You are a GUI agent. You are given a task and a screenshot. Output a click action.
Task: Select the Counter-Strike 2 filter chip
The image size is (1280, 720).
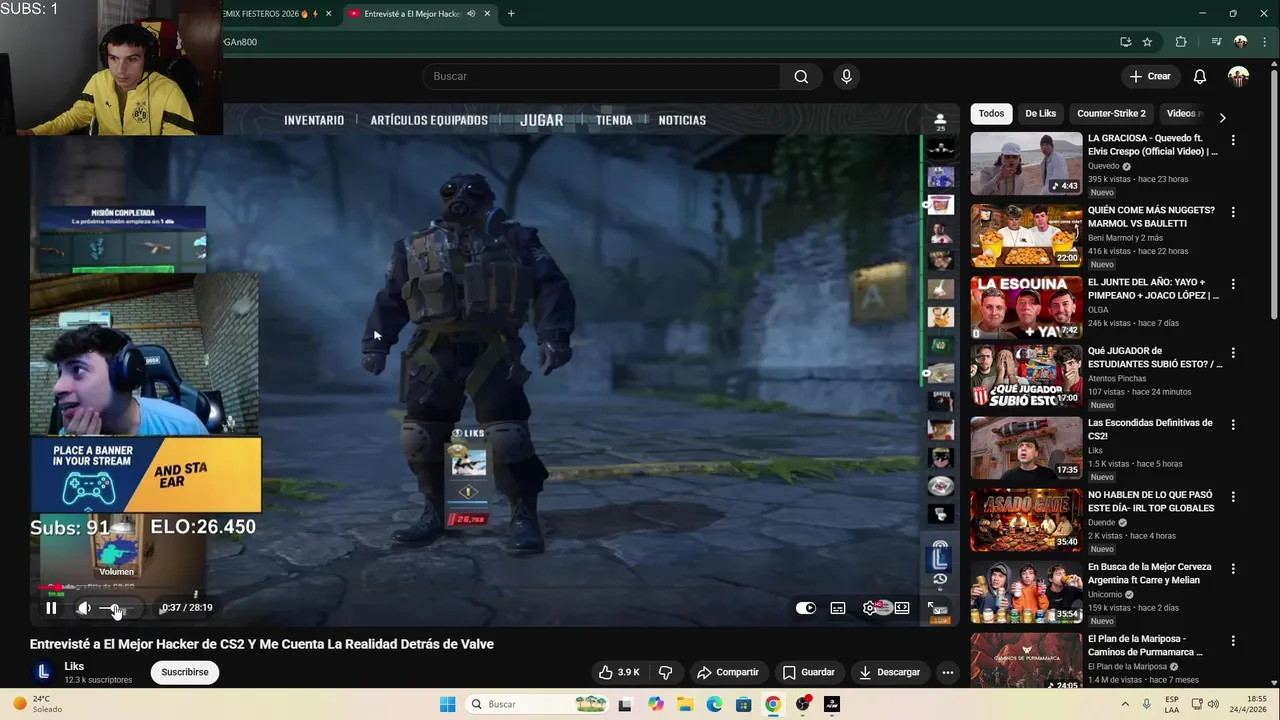pos(1111,114)
